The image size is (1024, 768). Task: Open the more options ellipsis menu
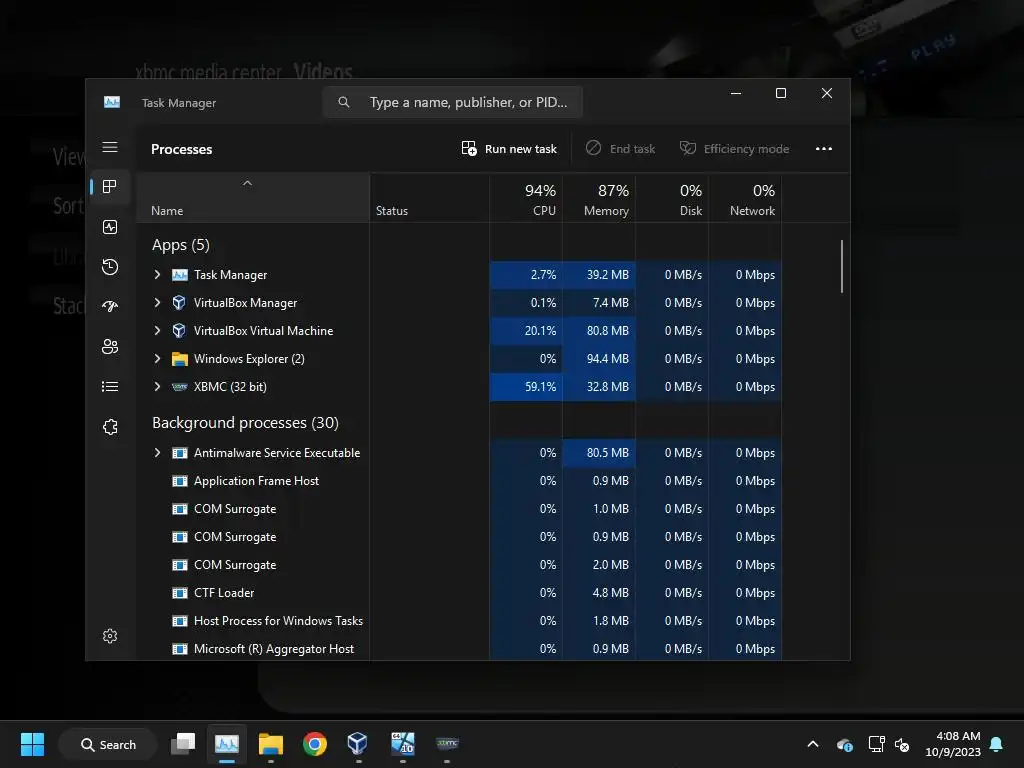[824, 149]
